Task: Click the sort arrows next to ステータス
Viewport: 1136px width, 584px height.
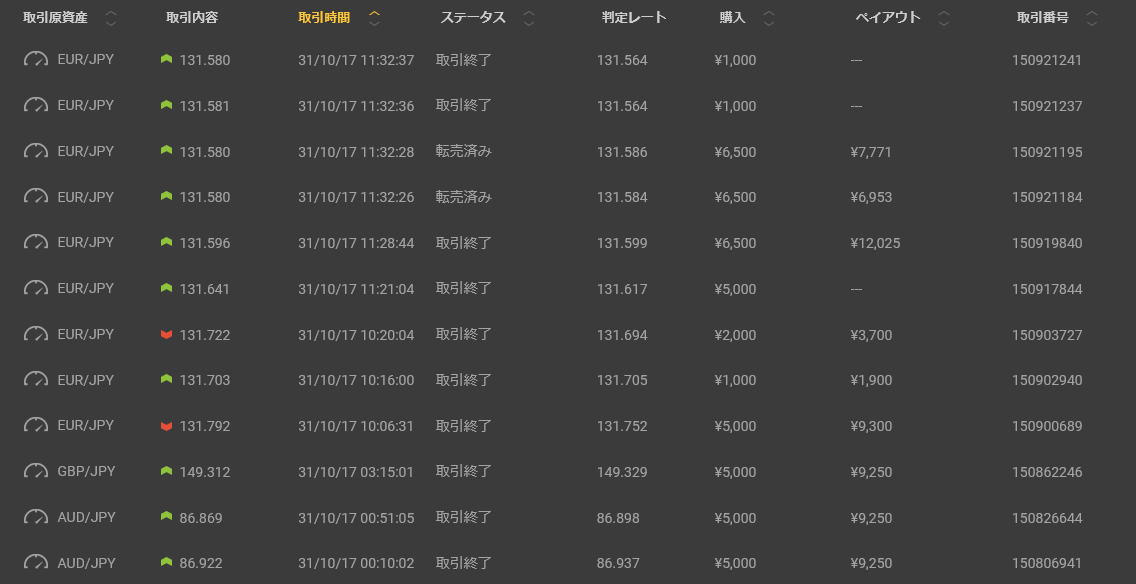Action: (529, 18)
